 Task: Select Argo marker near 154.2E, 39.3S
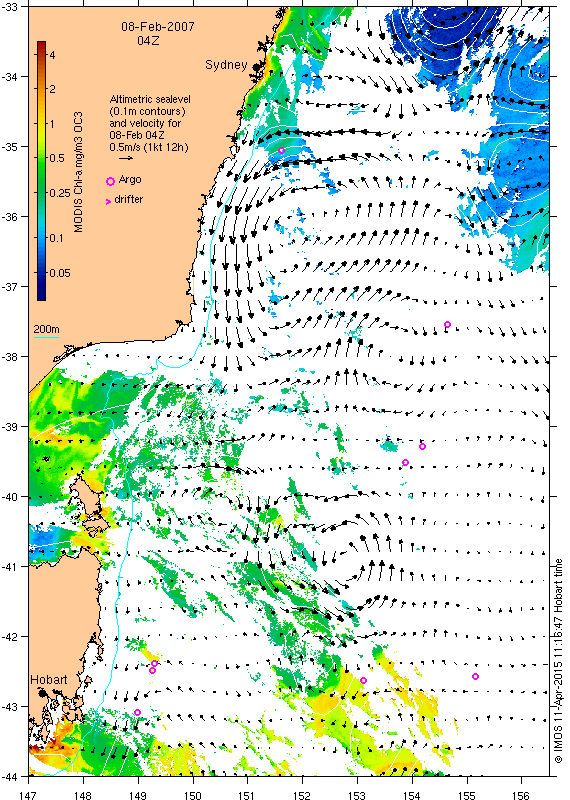tap(422, 446)
